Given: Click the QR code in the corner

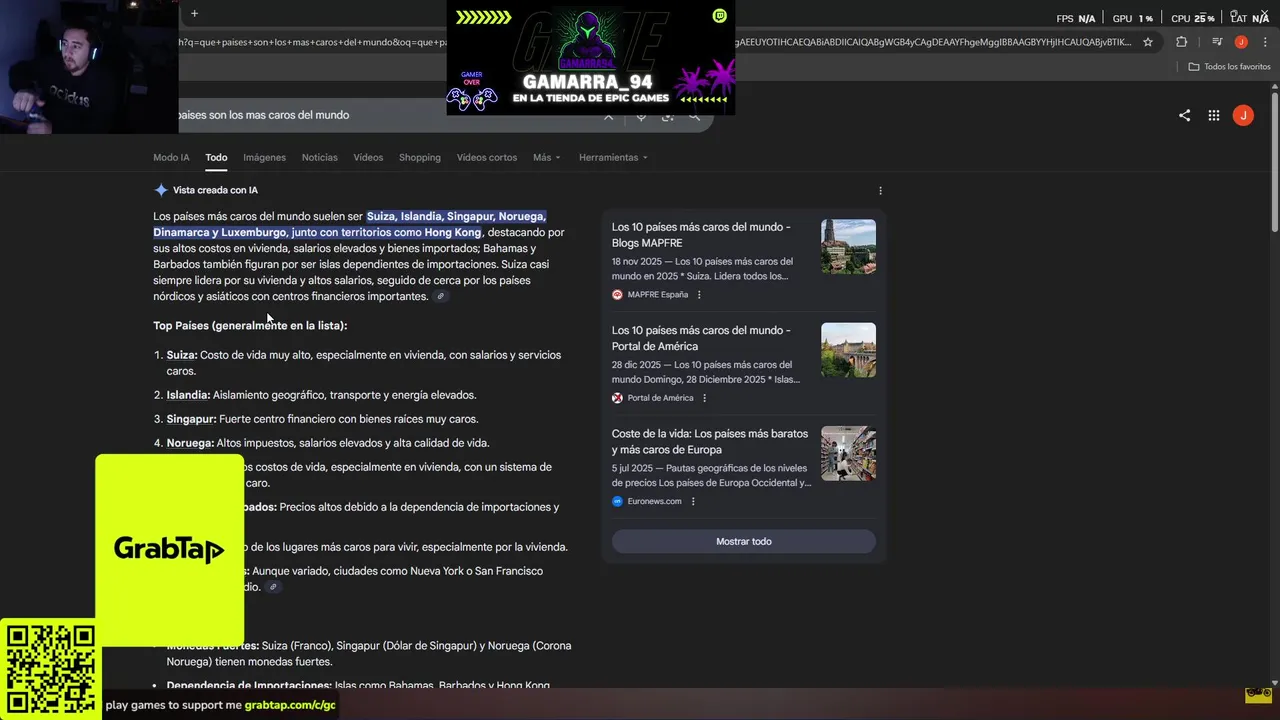Looking at the screenshot, I should tap(50, 670).
